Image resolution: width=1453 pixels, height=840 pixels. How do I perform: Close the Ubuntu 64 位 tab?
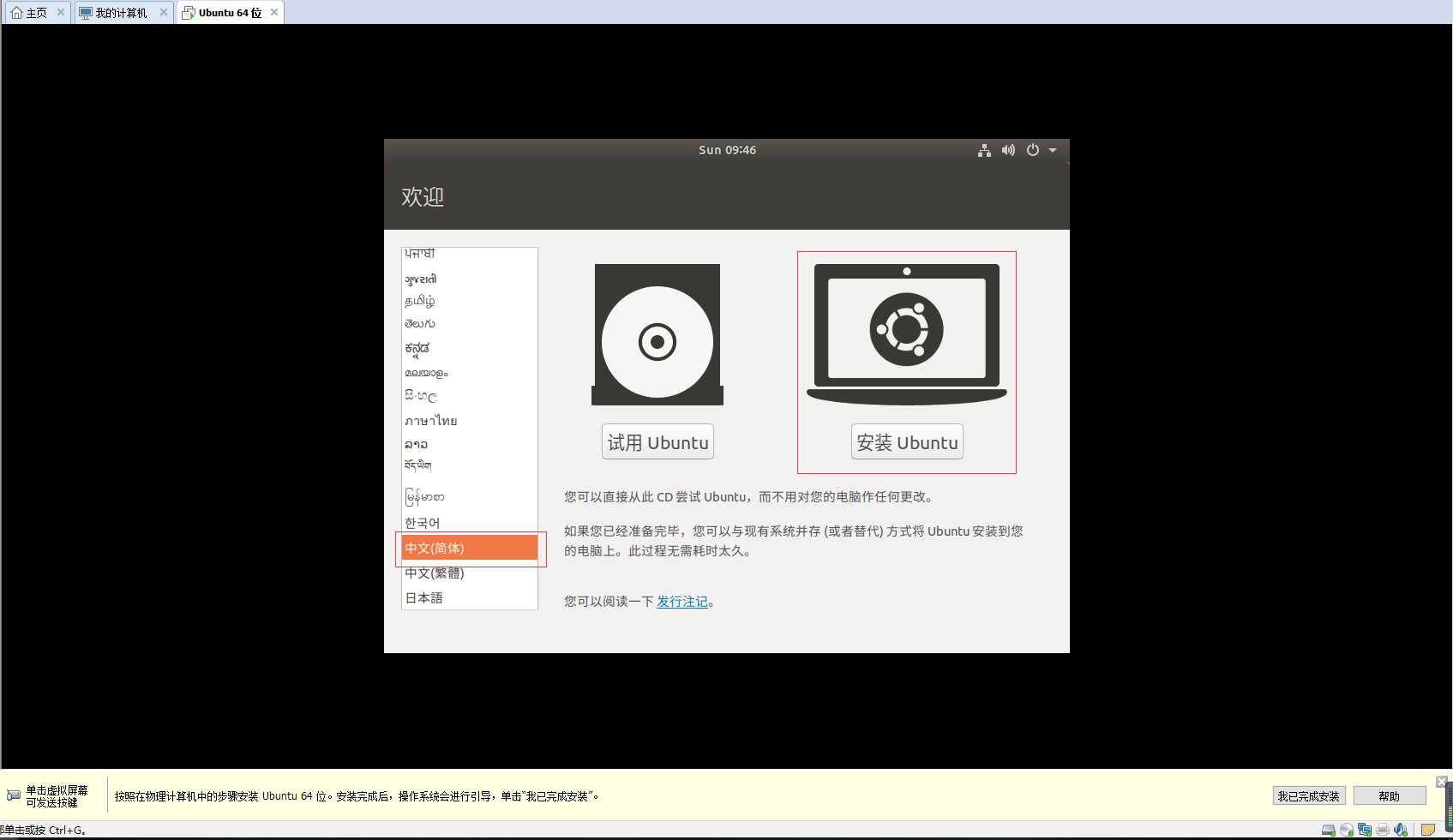click(274, 12)
